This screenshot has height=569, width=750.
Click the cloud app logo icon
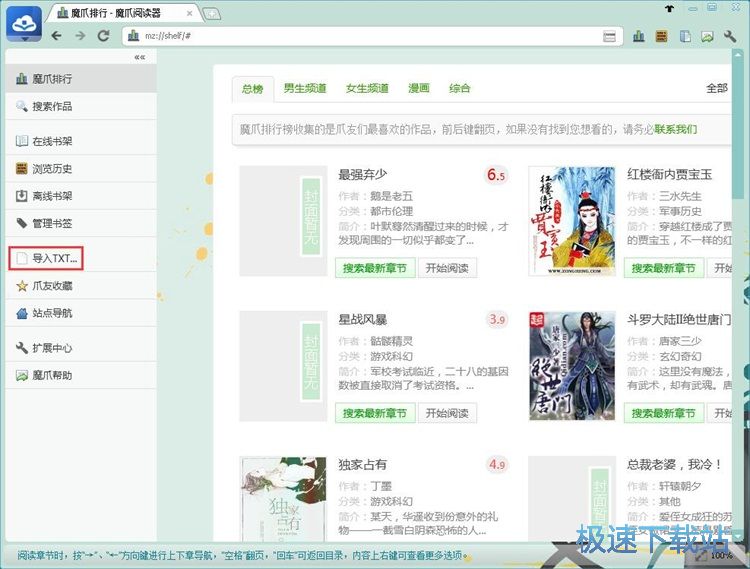pyautogui.click(x=24, y=24)
